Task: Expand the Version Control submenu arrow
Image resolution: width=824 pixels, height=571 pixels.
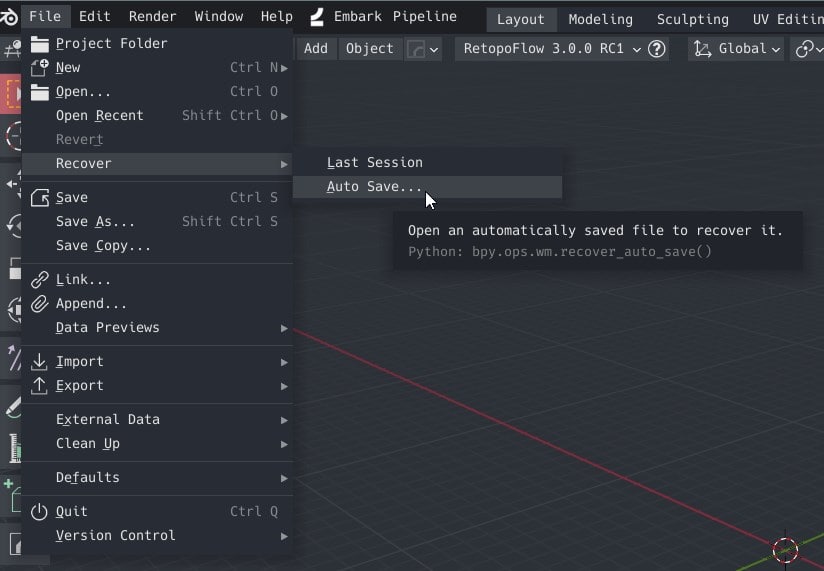Action: pos(284,536)
